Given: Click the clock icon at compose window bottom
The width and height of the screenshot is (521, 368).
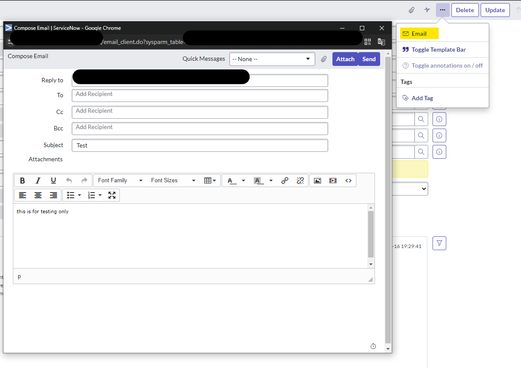Looking at the screenshot, I should [x=373, y=346].
